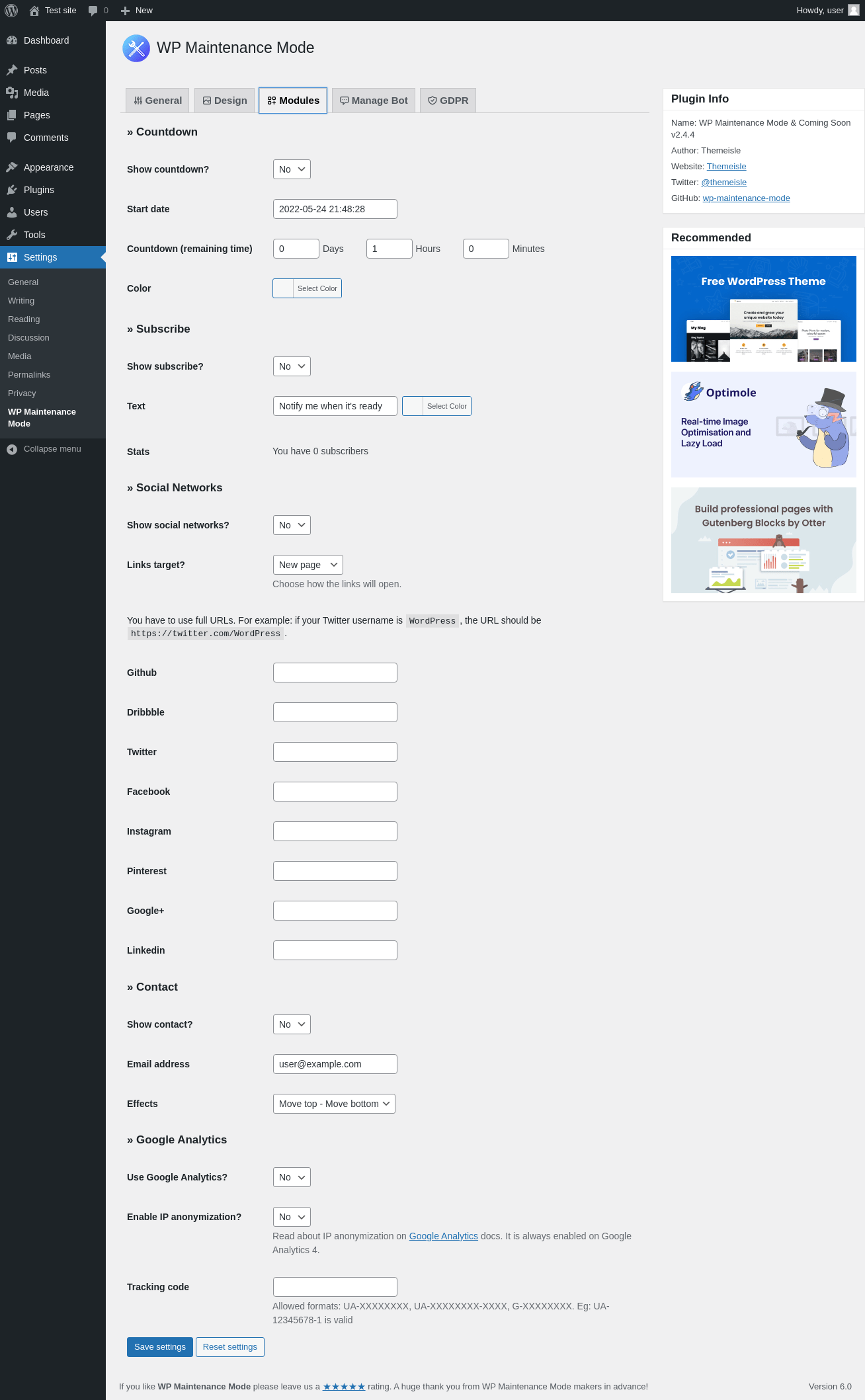Open Links target New page dropdown
The width and height of the screenshot is (865, 1400).
point(308,565)
